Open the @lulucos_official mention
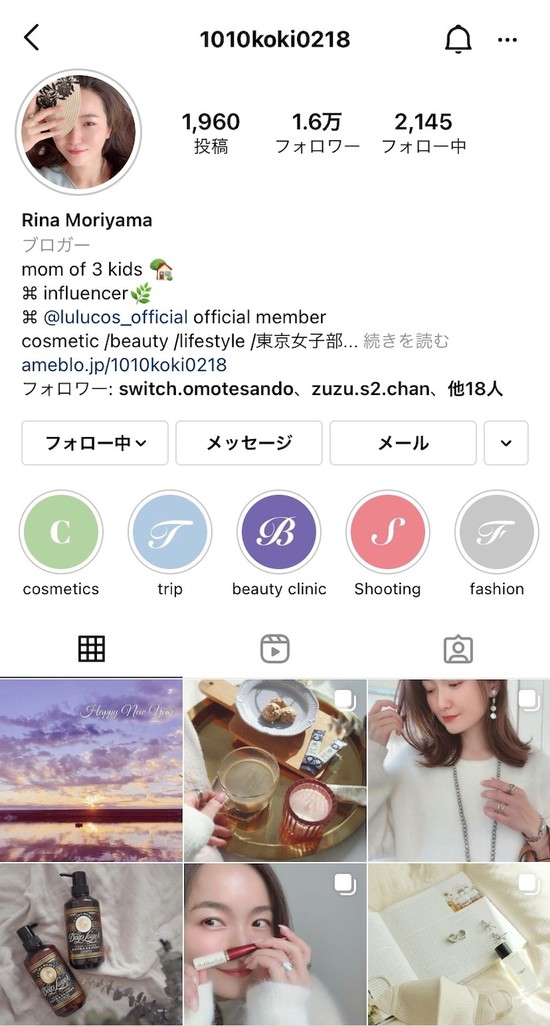This screenshot has width=550, height=1026. point(115,317)
